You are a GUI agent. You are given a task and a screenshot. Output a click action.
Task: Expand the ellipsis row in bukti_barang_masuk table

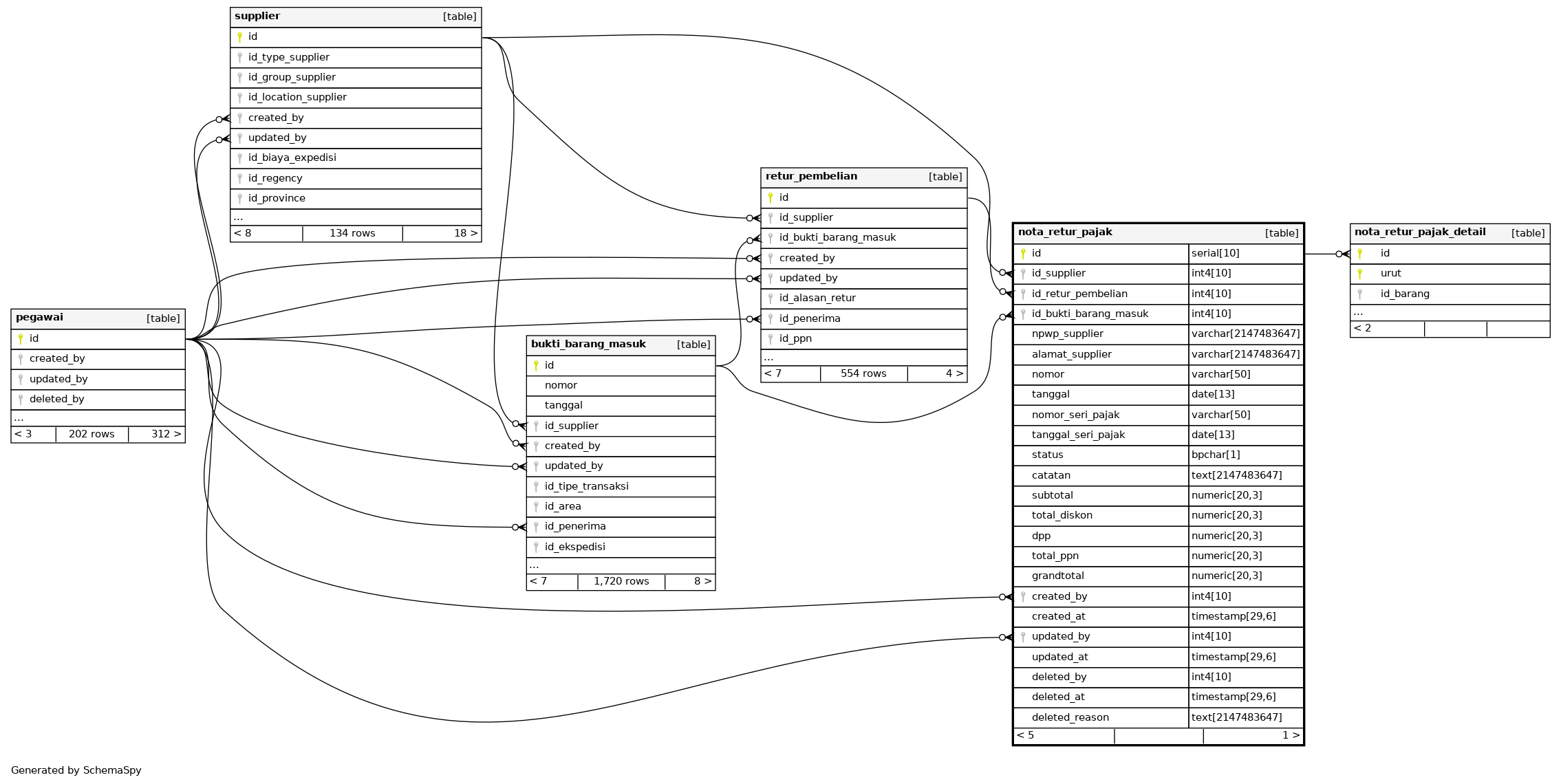pos(534,566)
